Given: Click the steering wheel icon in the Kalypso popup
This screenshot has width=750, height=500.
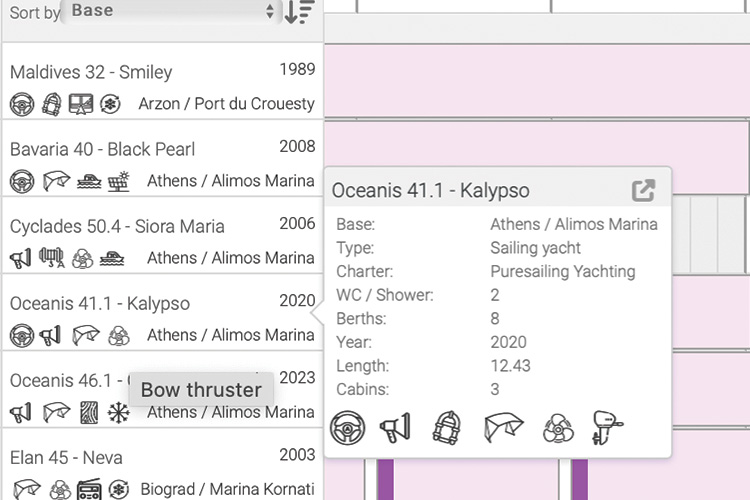Looking at the screenshot, I should (x=348, y=428).
